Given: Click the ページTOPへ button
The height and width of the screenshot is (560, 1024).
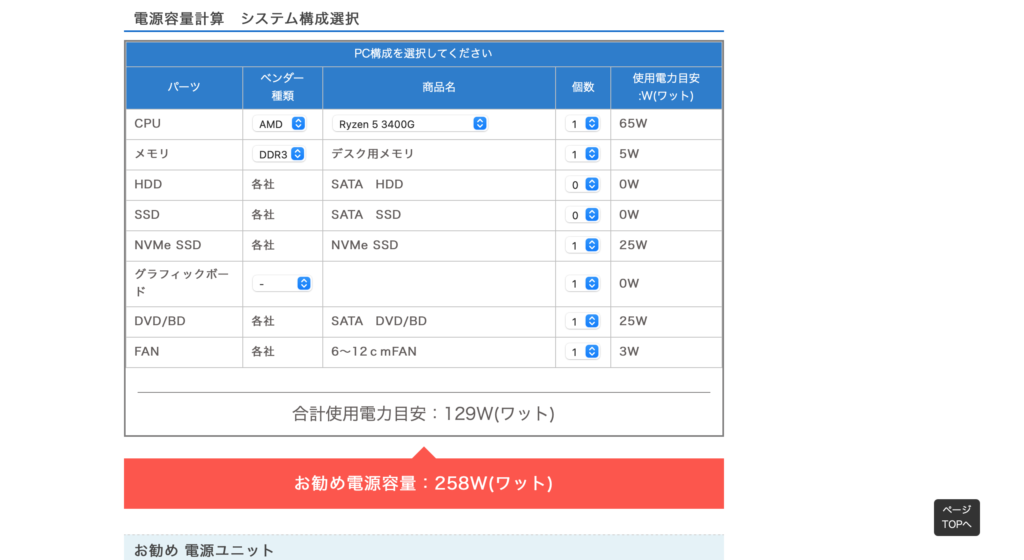Looking at the screenshot, I should pyautogui.click(x=956, y=517).
